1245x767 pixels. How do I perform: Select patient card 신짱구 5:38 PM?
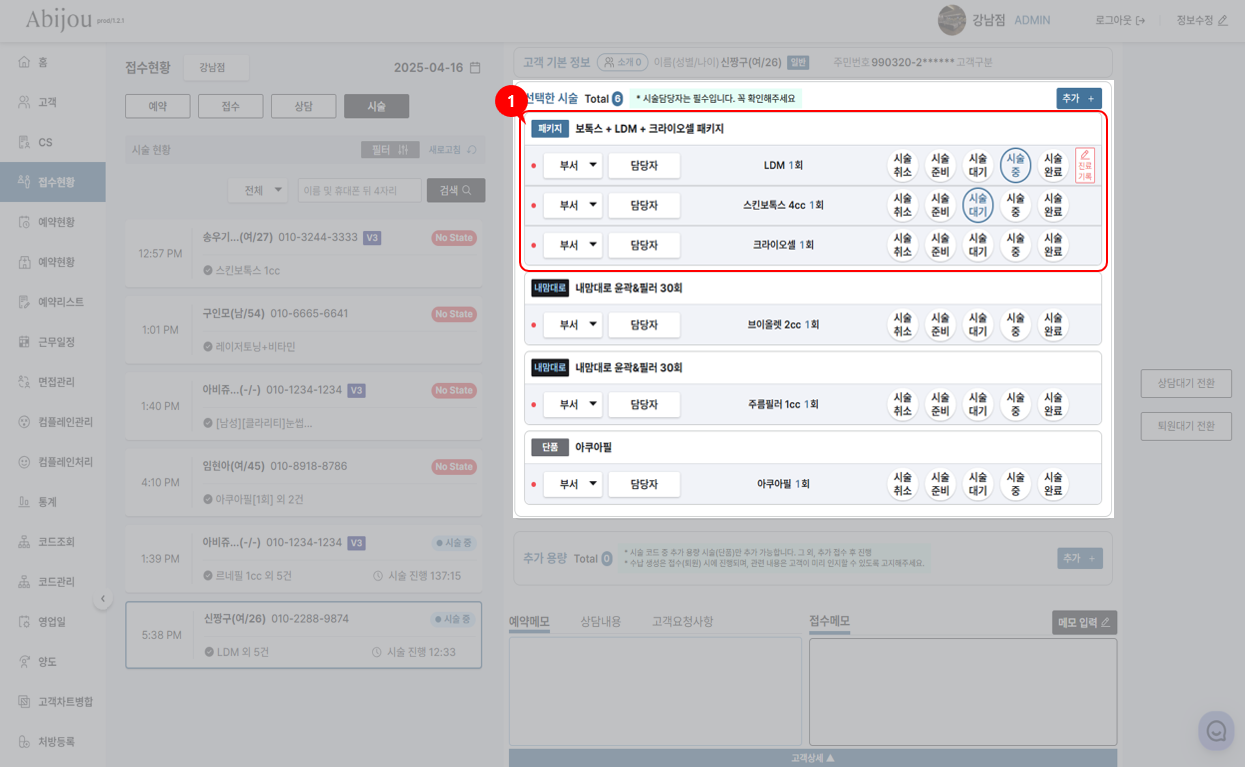pyautogui.click(x=304, y=635)
